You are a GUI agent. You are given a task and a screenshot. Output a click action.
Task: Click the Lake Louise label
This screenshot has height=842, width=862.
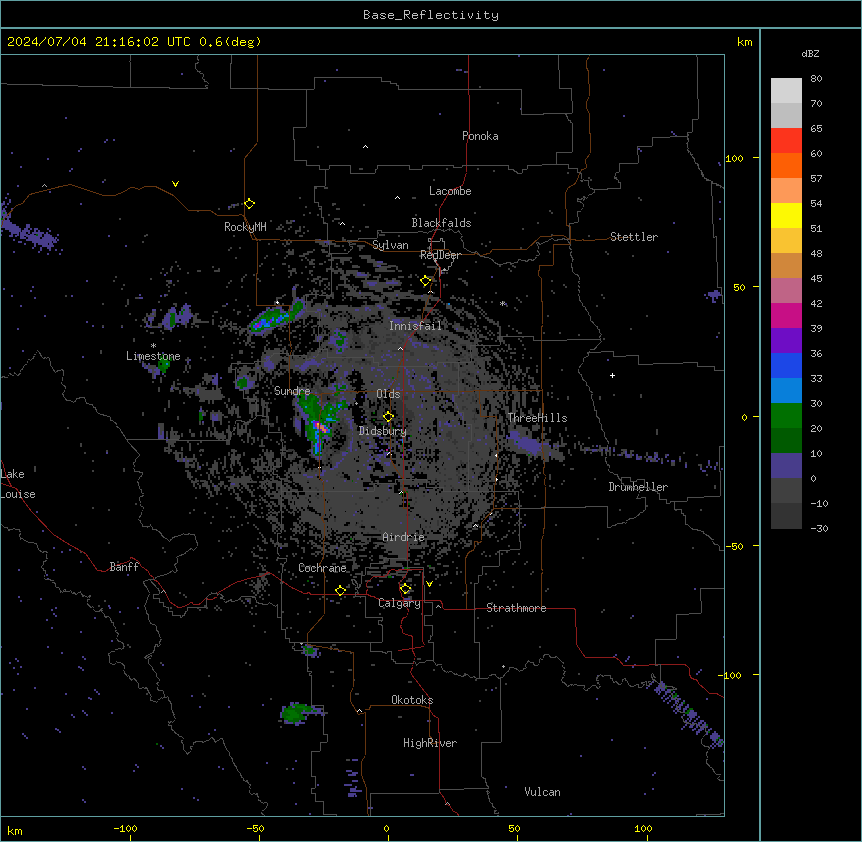18,484
